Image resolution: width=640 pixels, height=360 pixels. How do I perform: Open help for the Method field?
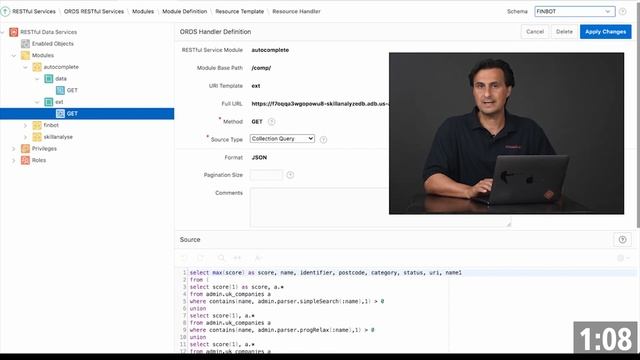click(271, 122)
